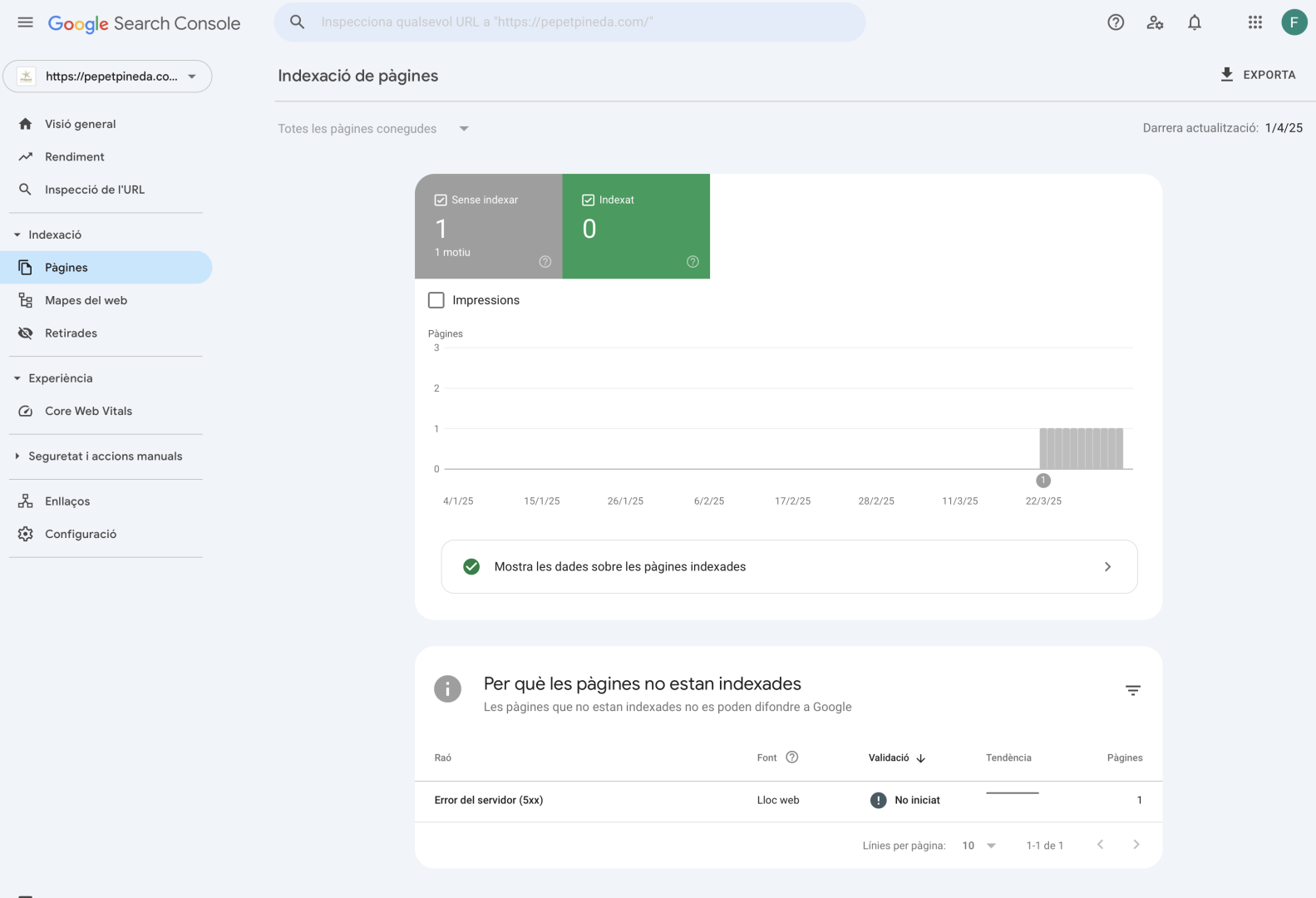Screen dimensions: 1316x898
Task: Click the No iniciat warning icon
Action: [x=878, y=800]
